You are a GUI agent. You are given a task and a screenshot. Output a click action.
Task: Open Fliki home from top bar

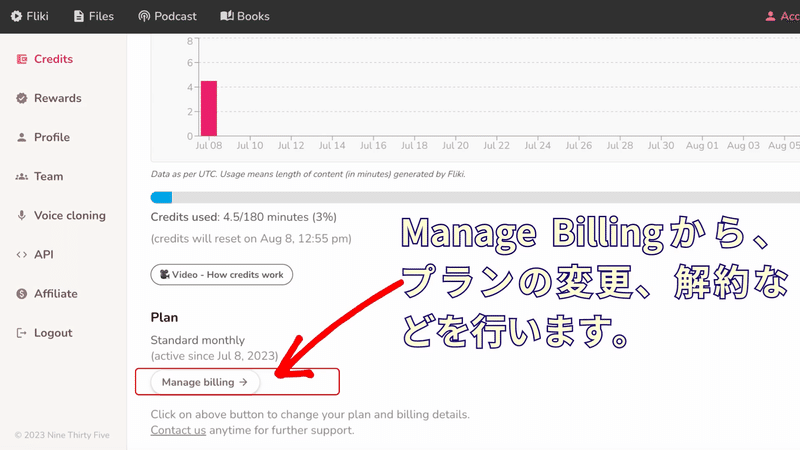coord(30,16)
